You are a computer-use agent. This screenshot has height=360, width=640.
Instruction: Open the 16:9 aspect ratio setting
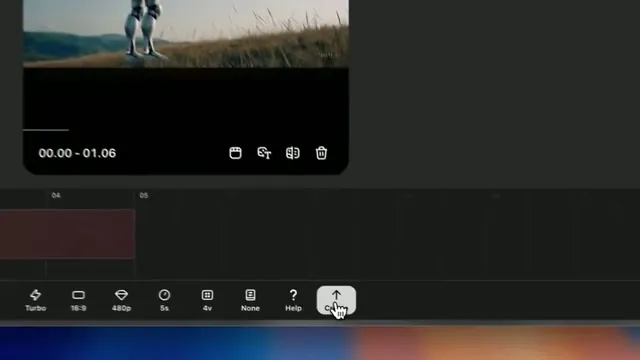coord(78,300)
